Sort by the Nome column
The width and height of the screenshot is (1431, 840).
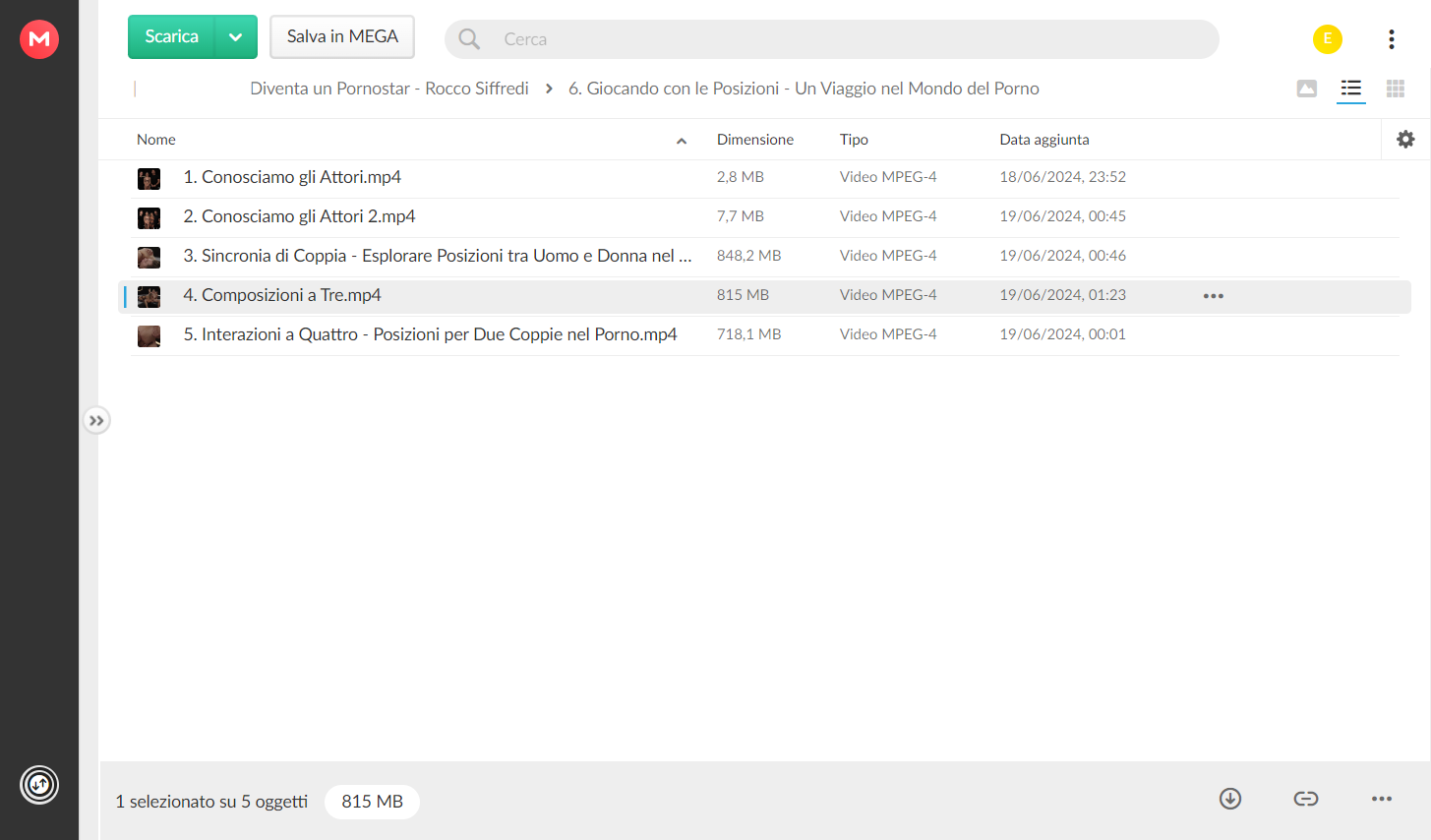click(156, 140)
